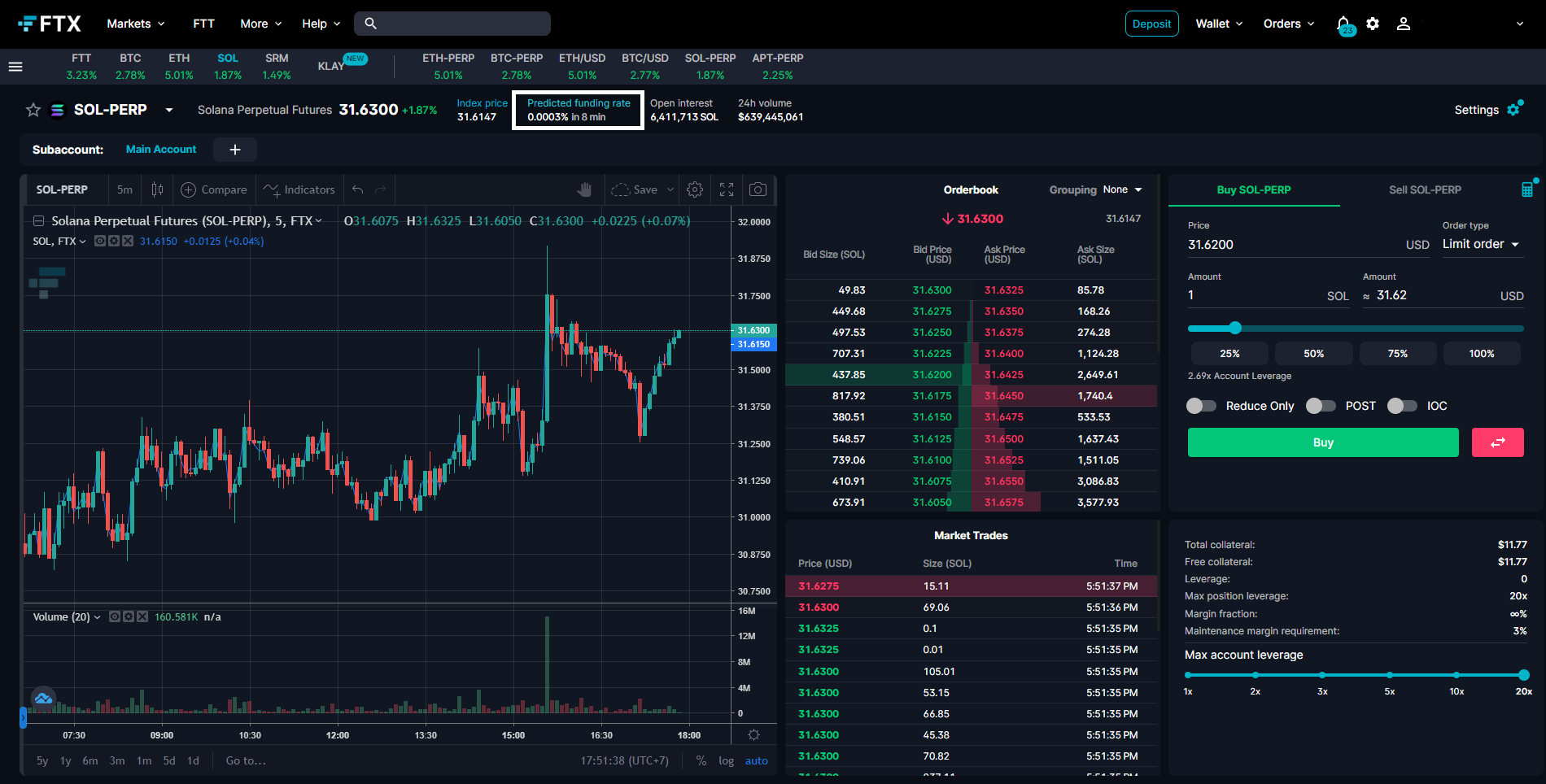This screenshot has height=784, width=1546.
Task: Open the search magnifier icon
Action: (370, 24)
